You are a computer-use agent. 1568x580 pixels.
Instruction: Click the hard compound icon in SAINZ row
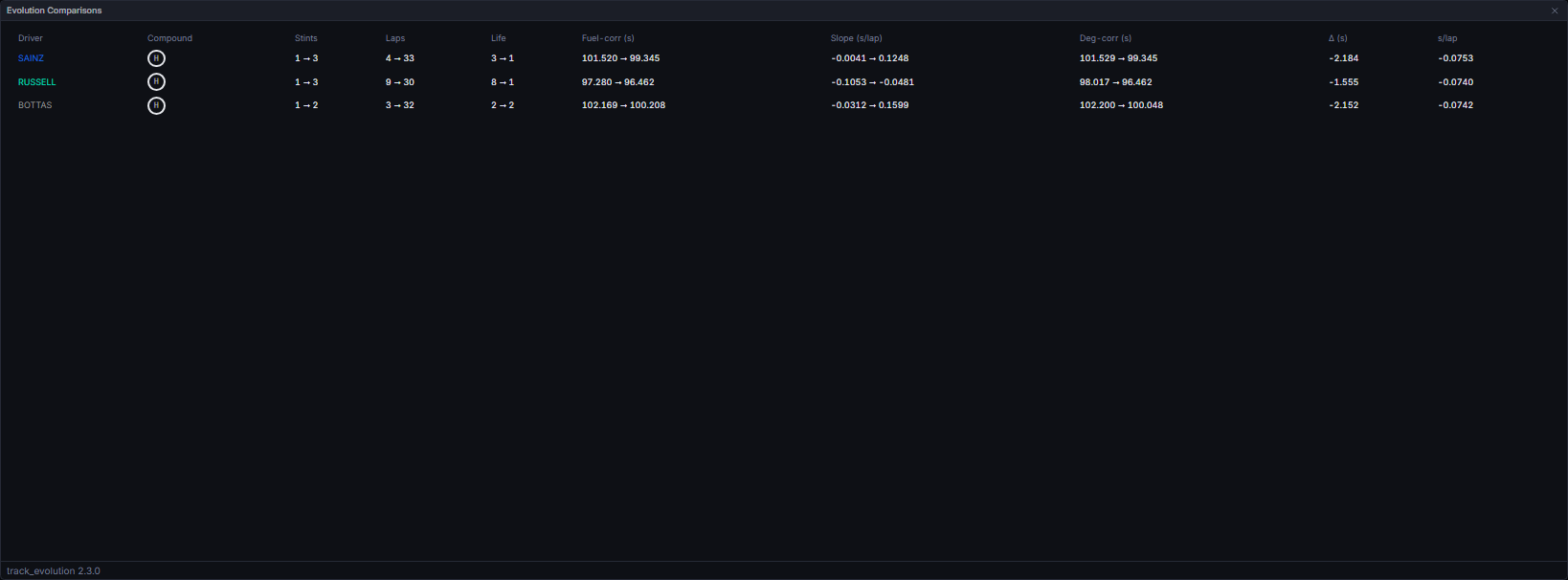point(156,58)
